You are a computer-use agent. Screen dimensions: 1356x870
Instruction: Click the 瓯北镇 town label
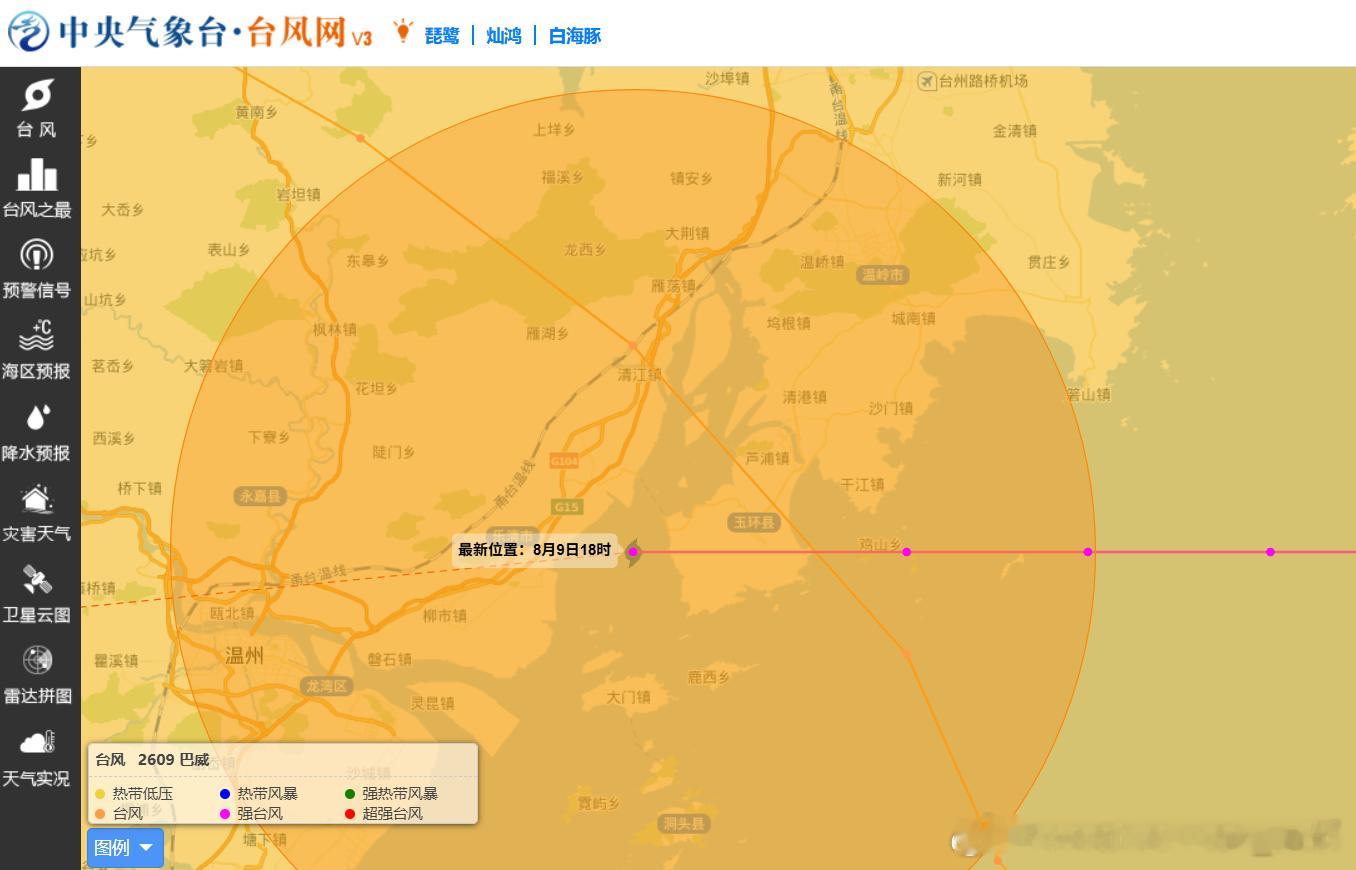pos(232,613)
